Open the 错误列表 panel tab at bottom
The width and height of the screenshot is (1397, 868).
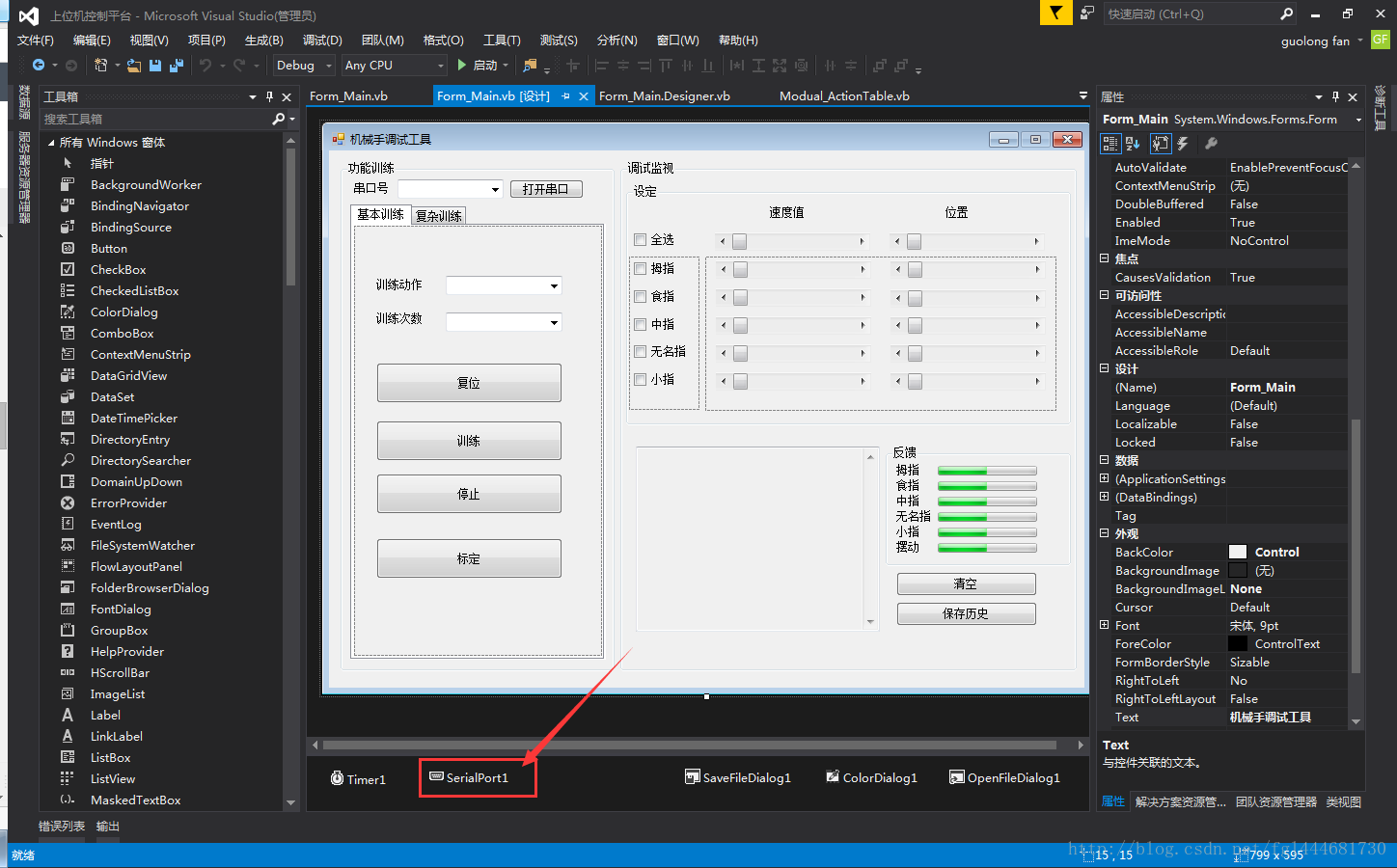point(62,827)
